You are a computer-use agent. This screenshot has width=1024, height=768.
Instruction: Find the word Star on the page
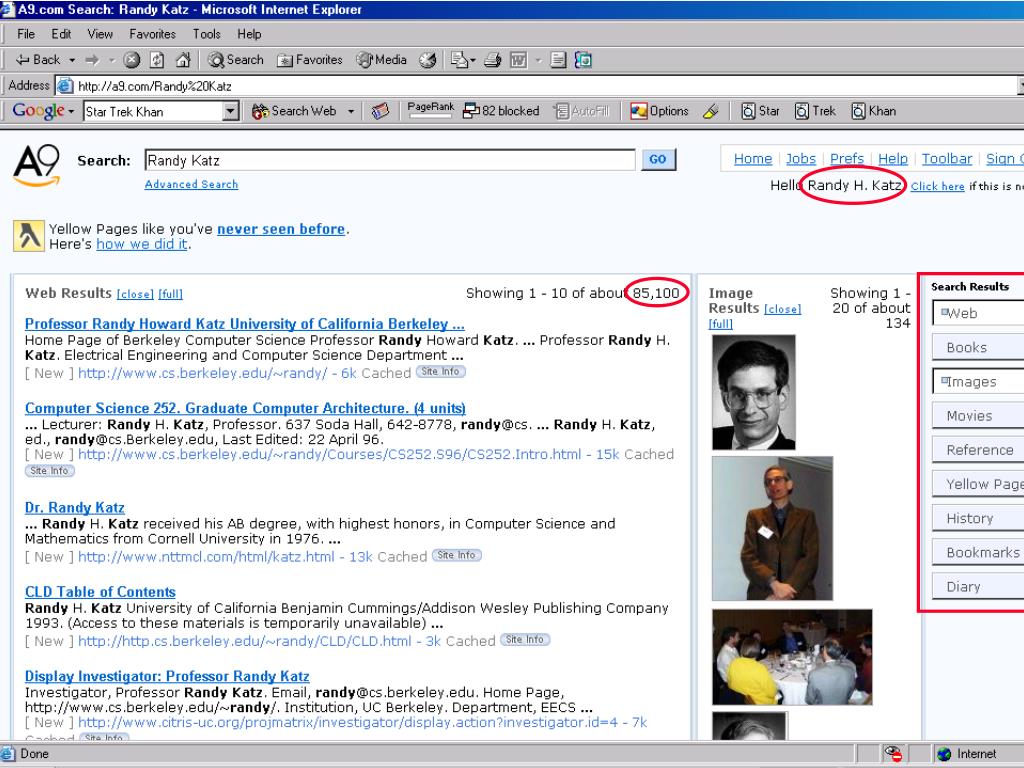coord(761,111)
